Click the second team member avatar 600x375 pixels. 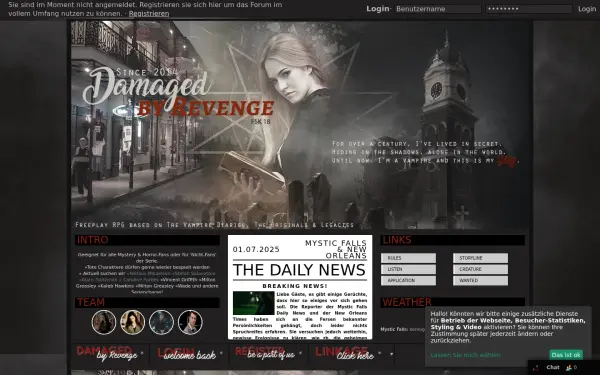coord(132,322)
